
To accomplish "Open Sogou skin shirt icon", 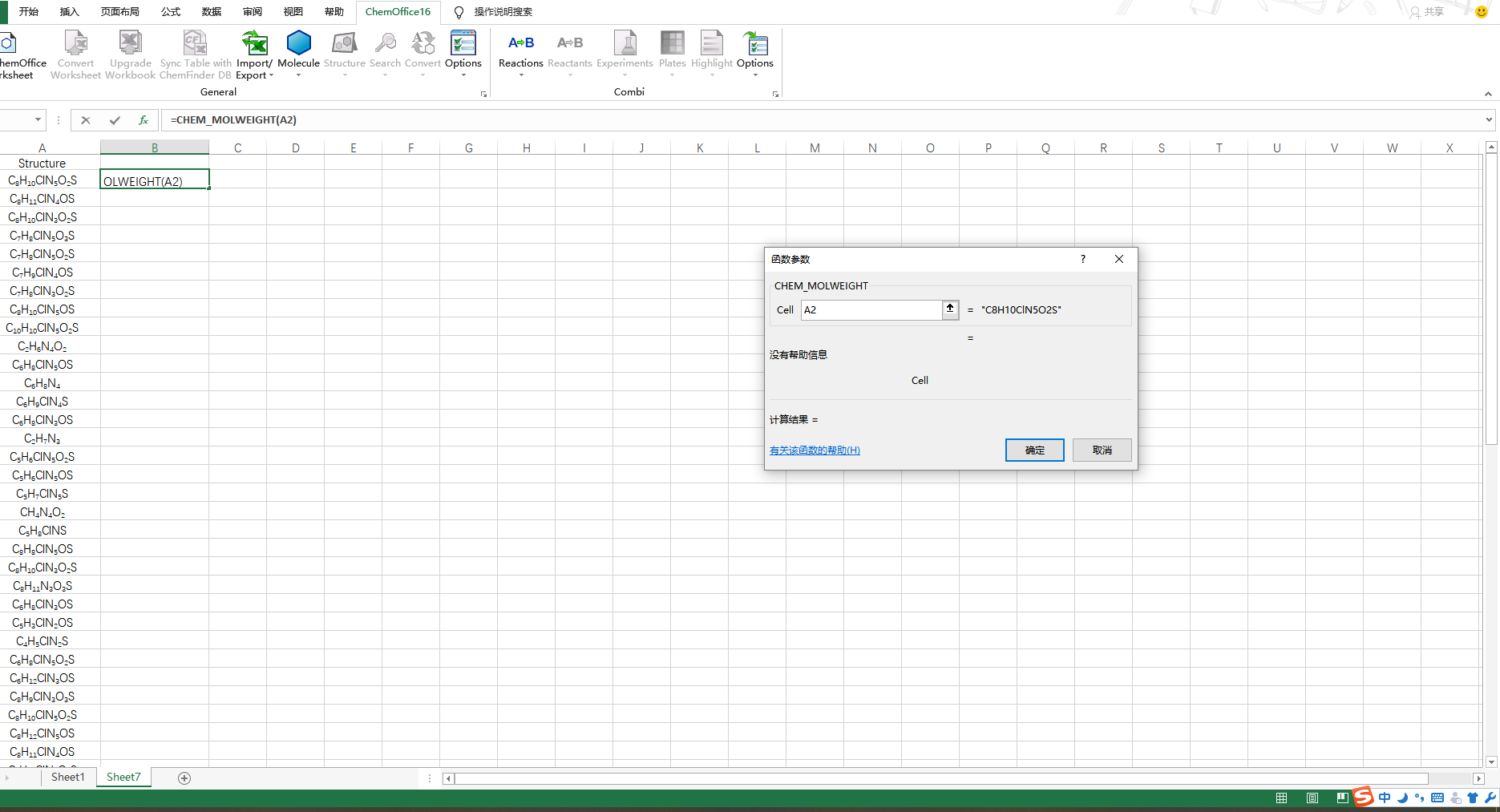I will click(x=1473, y=798).
